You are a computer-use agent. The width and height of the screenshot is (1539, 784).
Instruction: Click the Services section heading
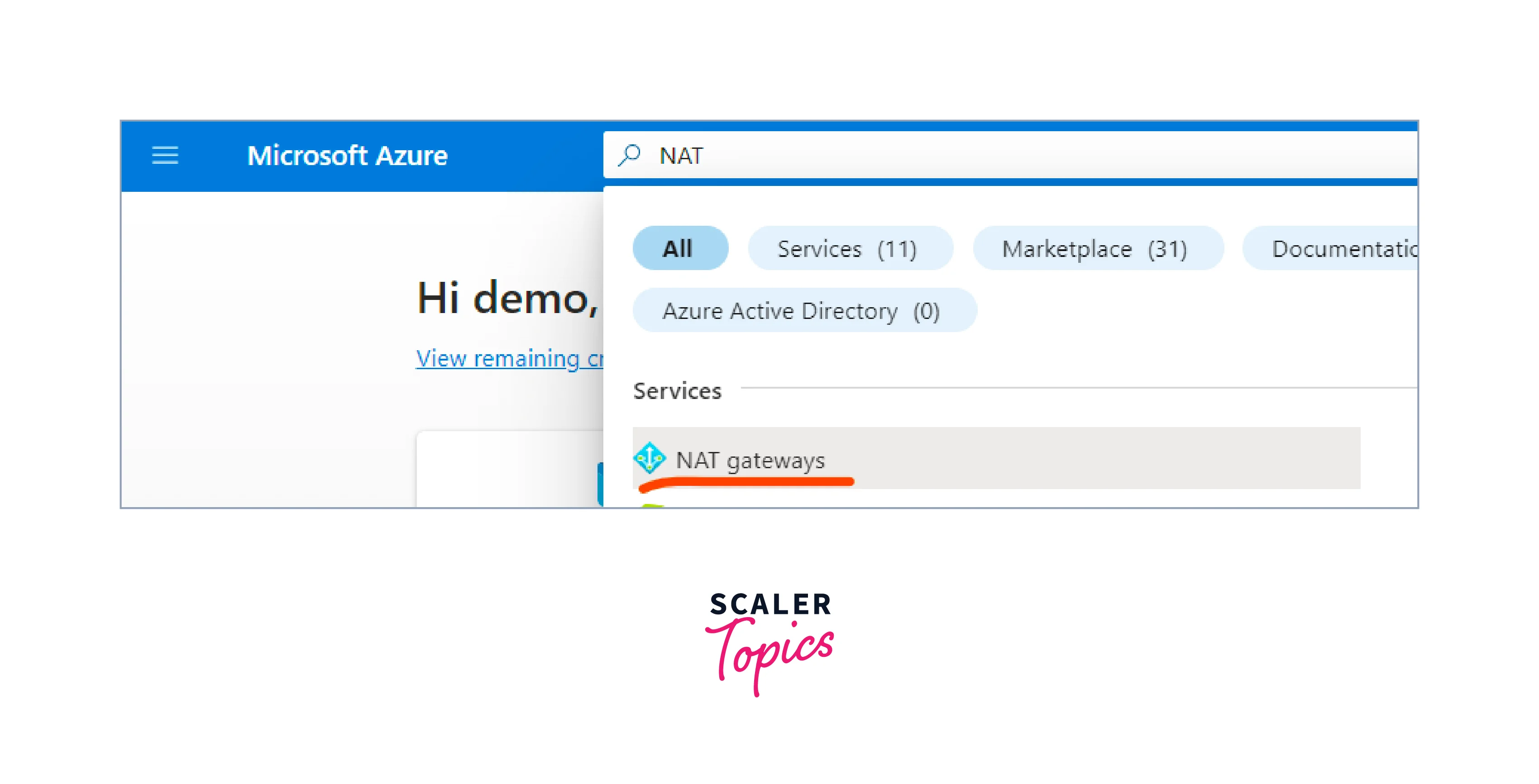[678, 390]
